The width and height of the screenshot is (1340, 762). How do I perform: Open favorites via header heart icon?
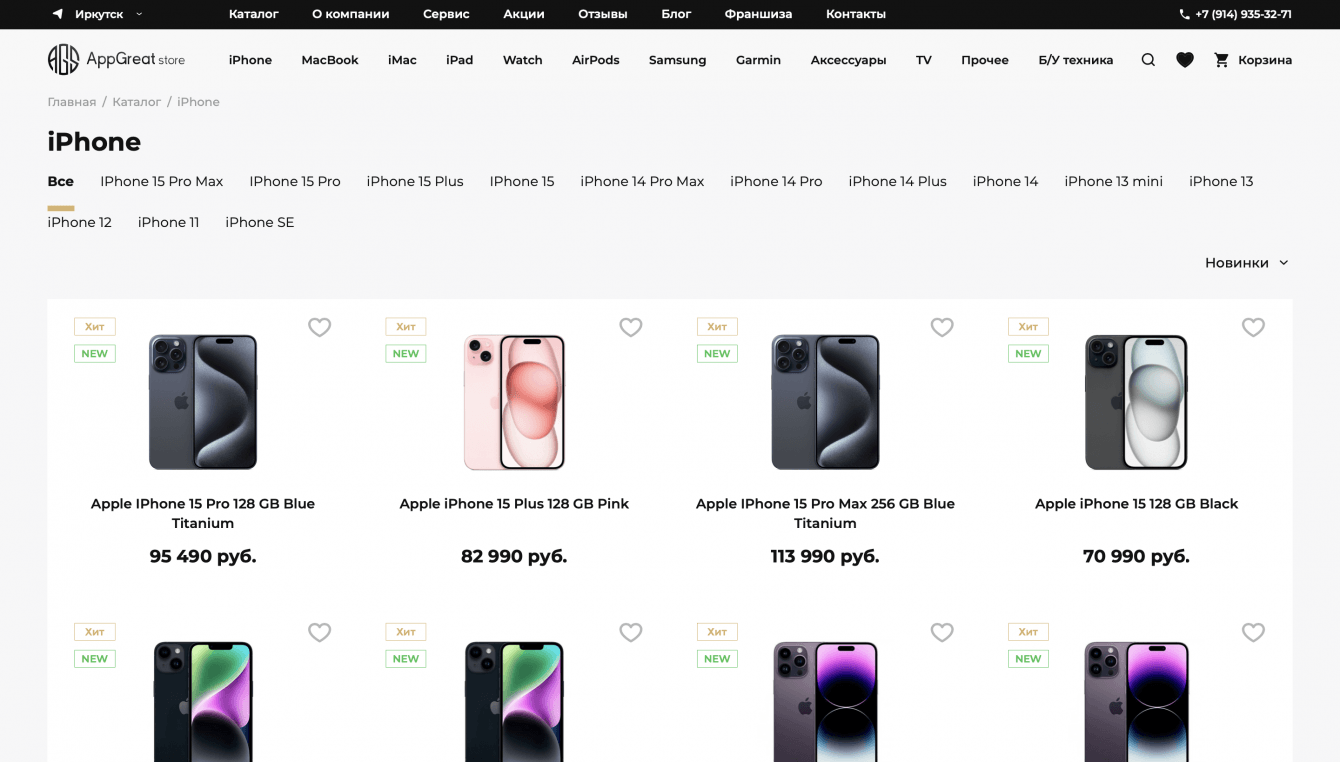1185,60
